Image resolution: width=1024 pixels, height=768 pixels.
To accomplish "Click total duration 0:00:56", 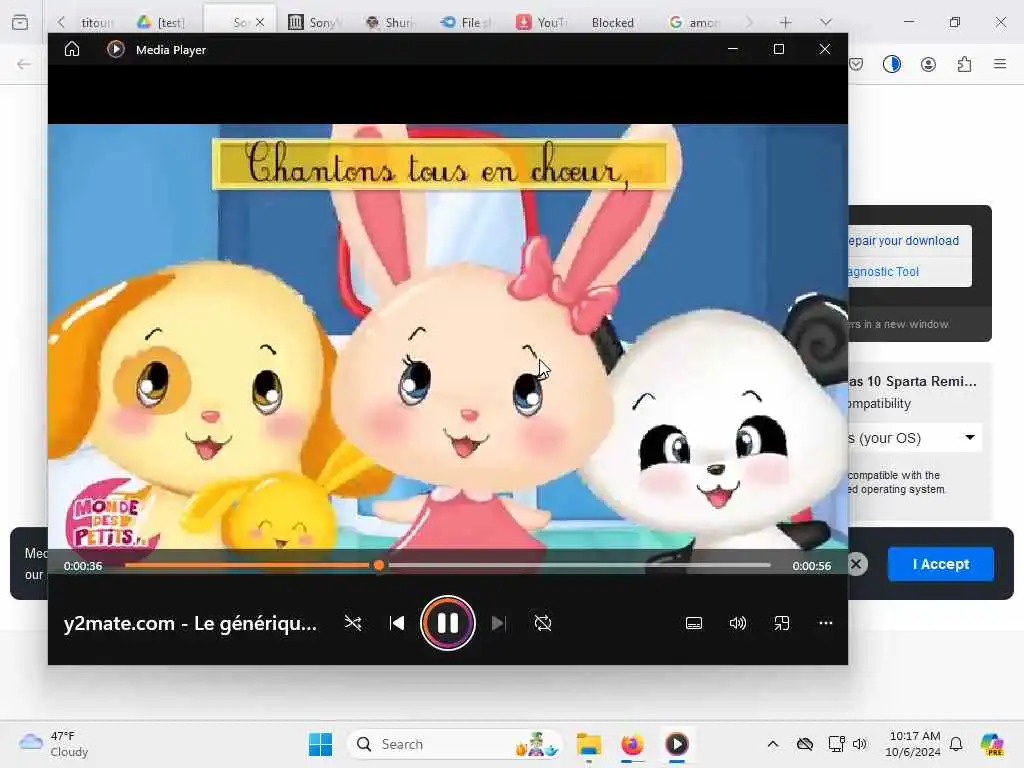I will coord(812,566).
